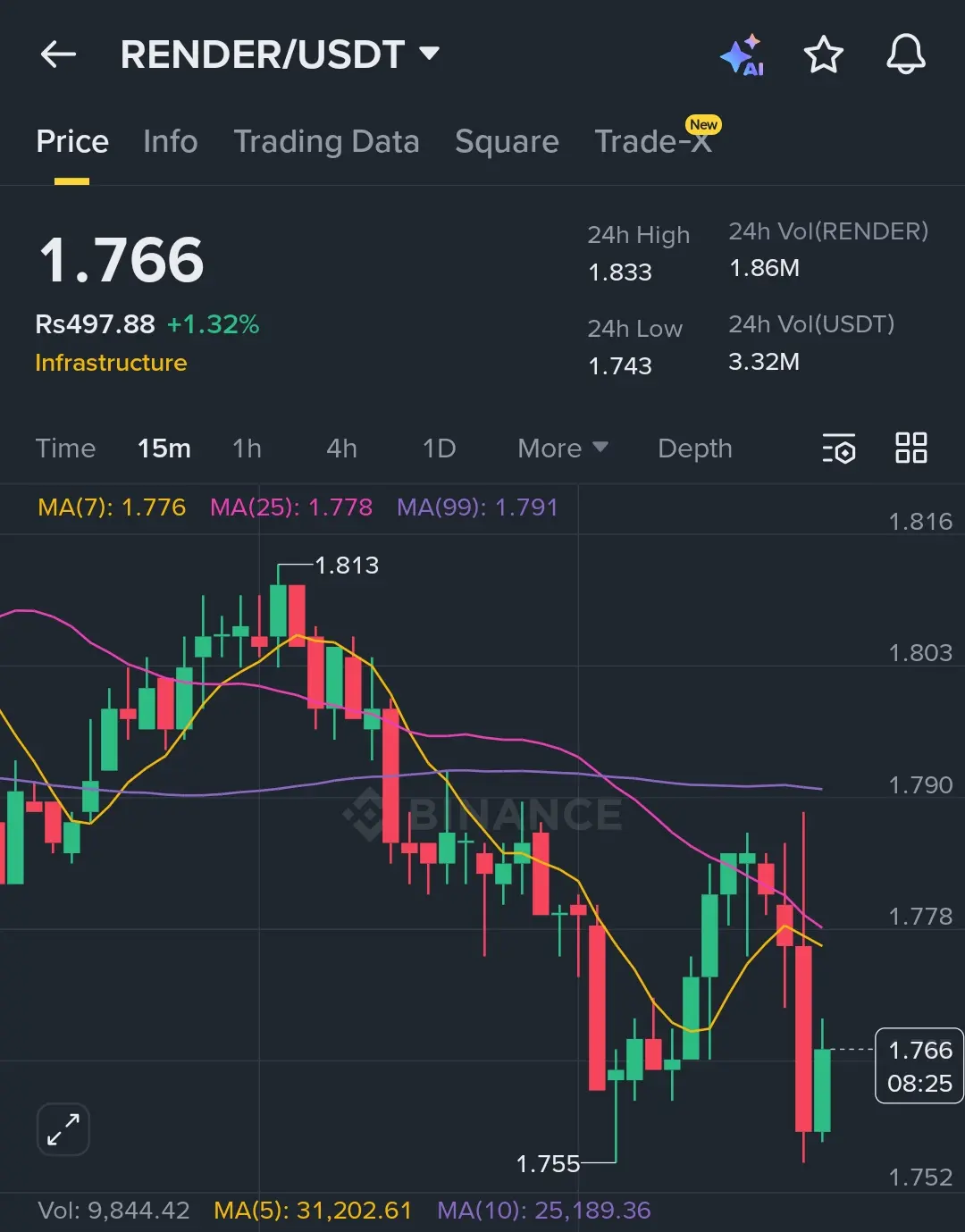Select the 1h timeframe
Image resolution: width=965 pixels, height=1232 pixels.
tap(248, 448)
